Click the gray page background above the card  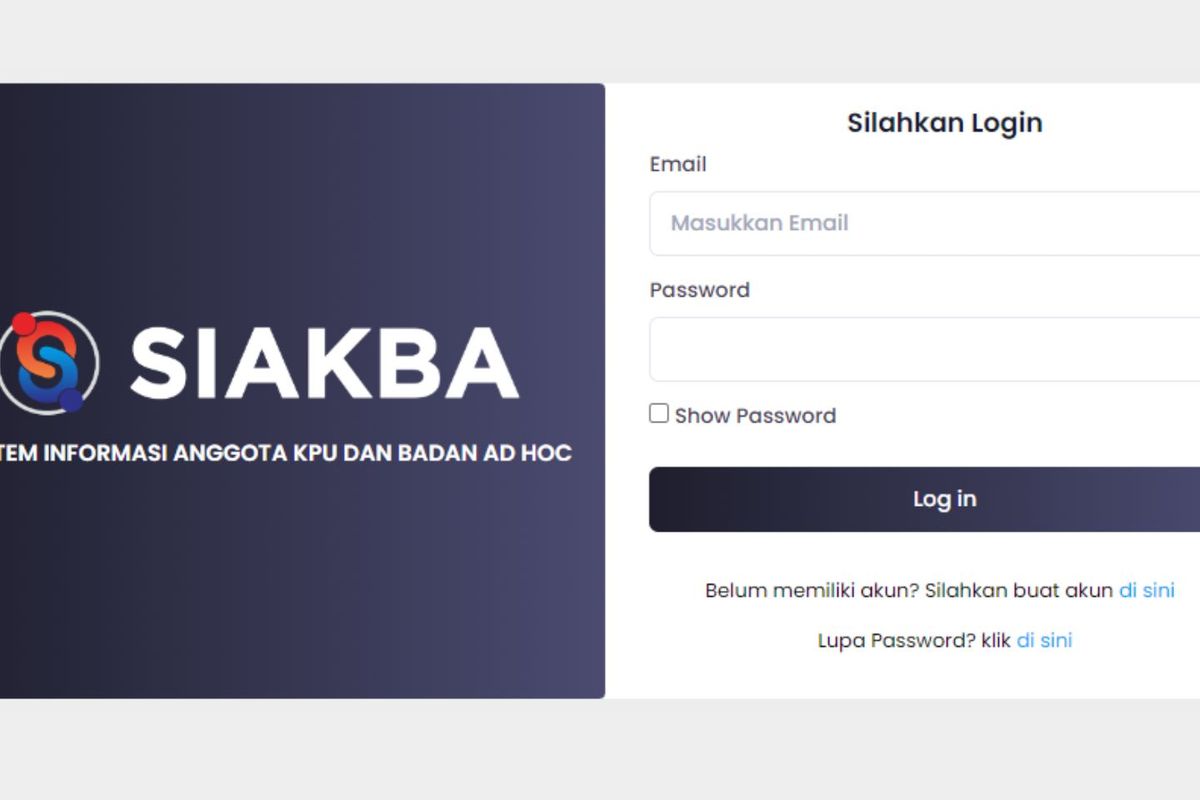pyautogui.click(x=600, y=40)
